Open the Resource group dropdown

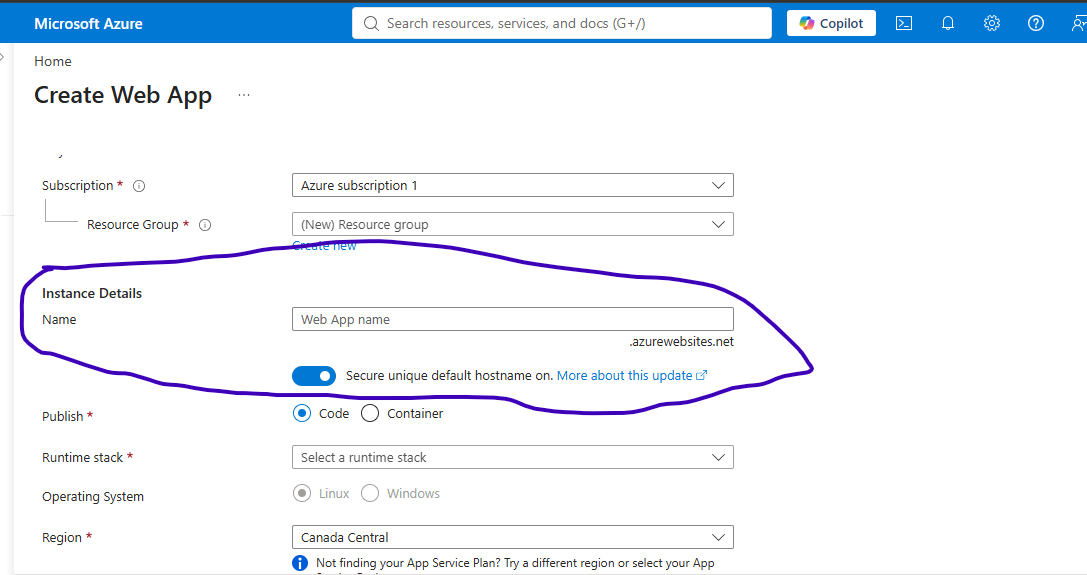pyautogui.click(x=512, y=224)
